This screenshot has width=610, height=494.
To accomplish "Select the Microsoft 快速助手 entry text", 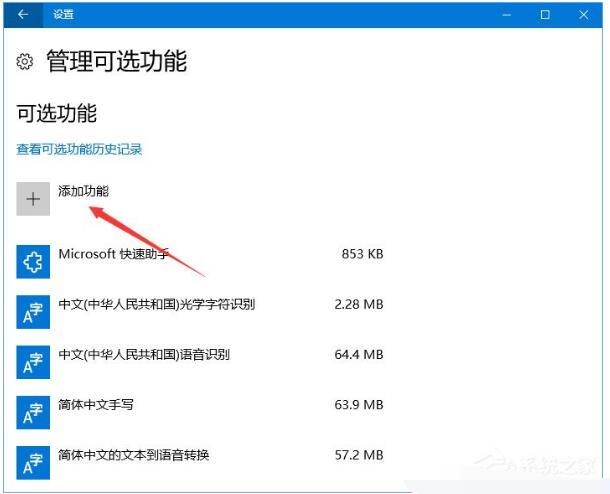I will point(114,254).
